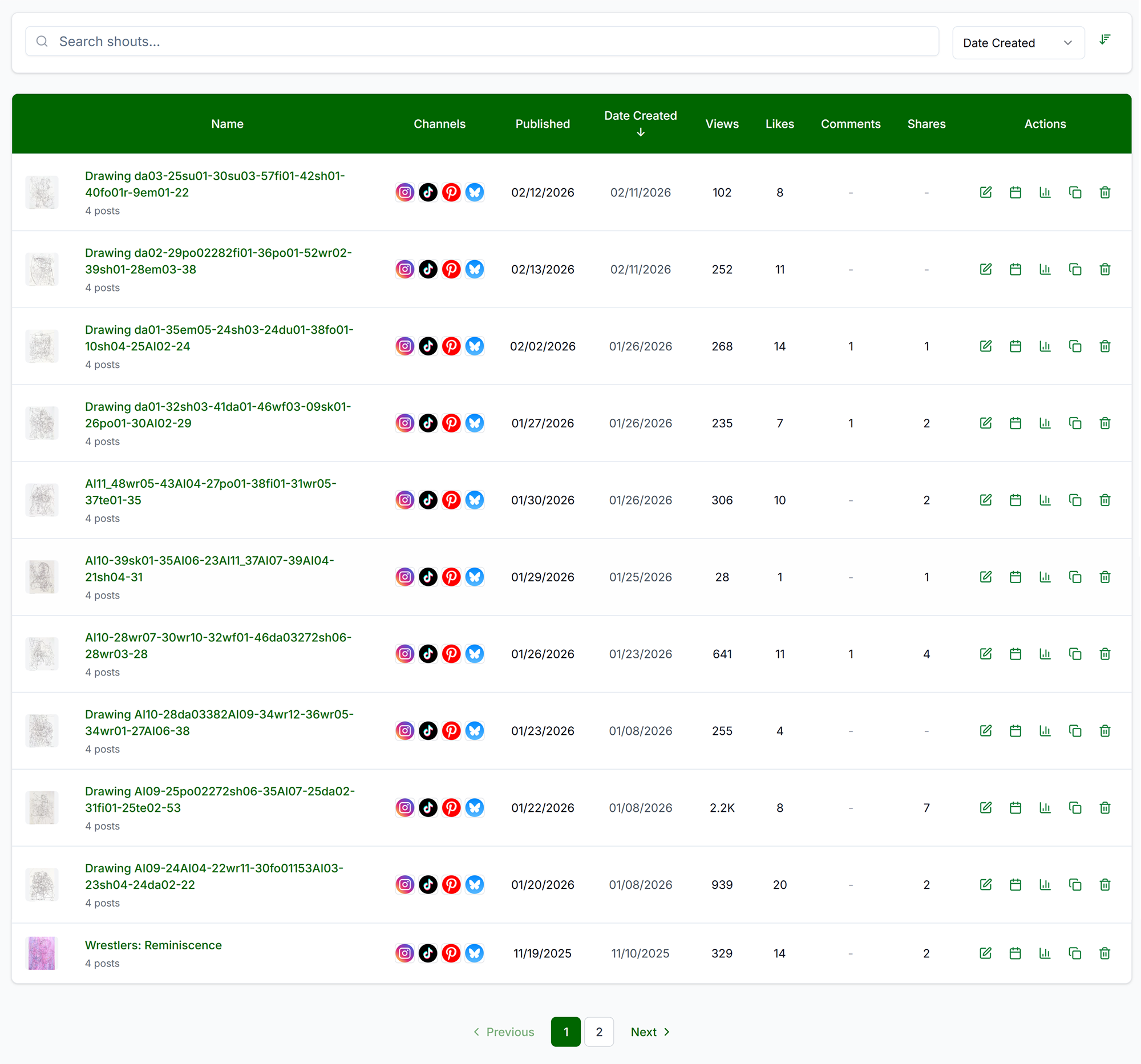1141x1064 pixels.
Task: Edit the shout published 02/13/2026
Action: click(985, 269)
